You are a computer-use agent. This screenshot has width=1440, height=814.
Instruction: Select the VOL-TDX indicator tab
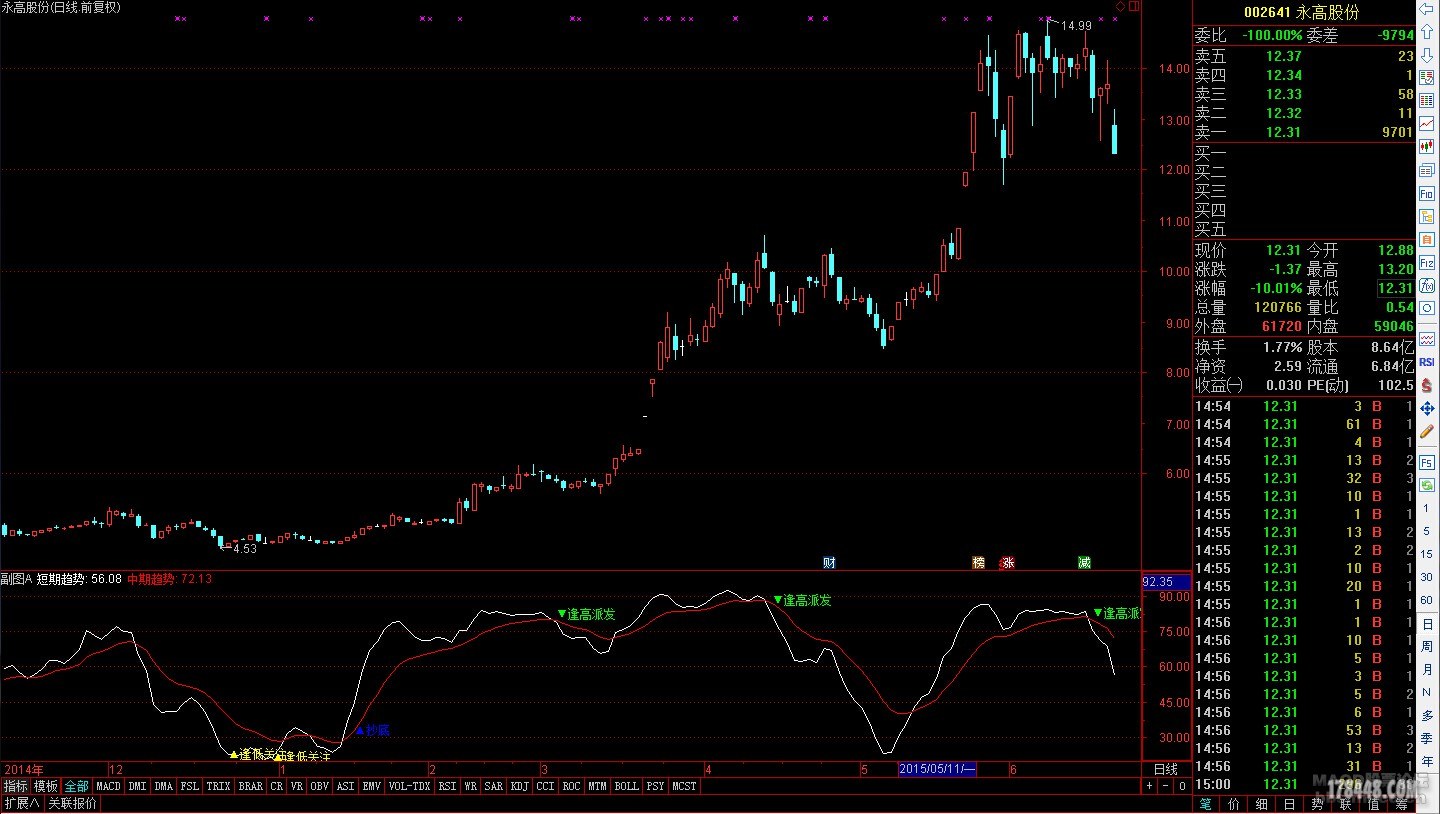pos(409,786)
